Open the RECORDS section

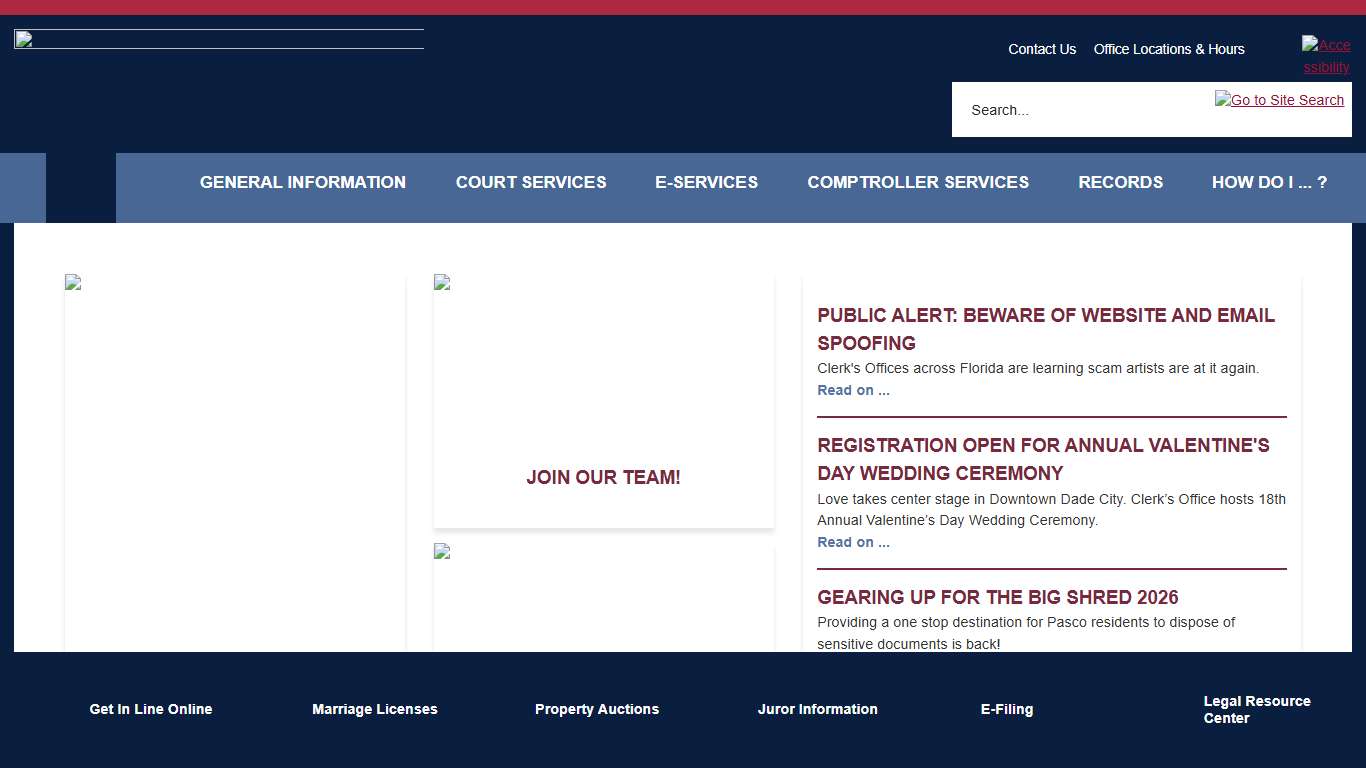[x=1120, y=182]
